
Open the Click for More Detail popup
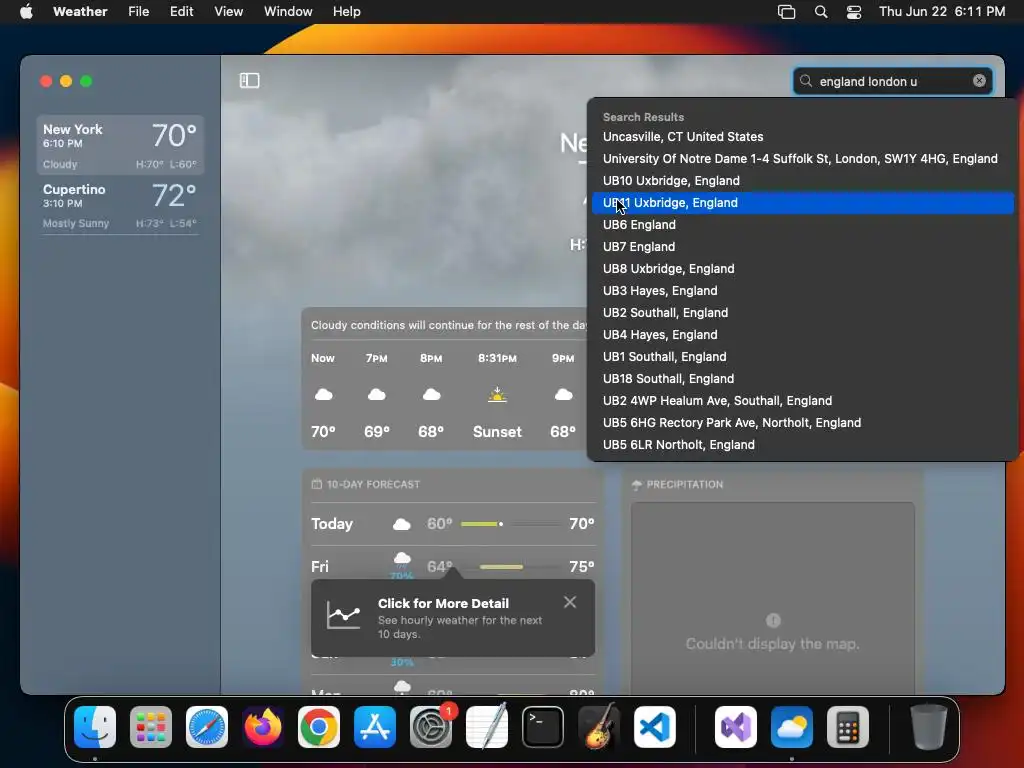tap(453, 618)
